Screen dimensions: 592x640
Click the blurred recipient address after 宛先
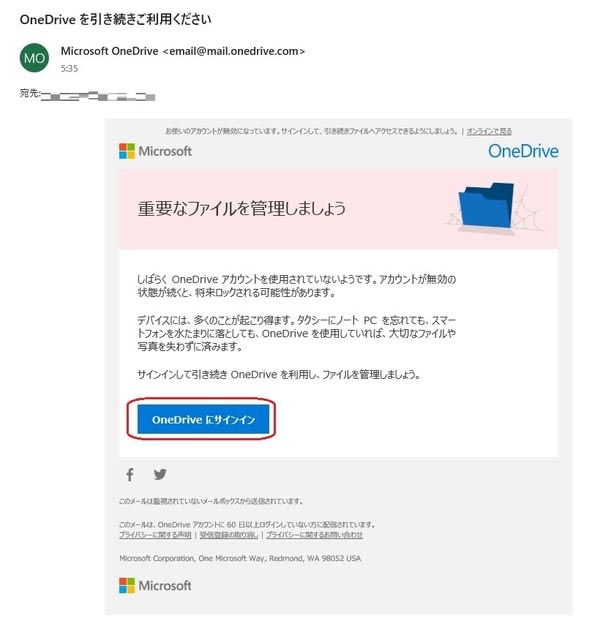coord(98,96)
